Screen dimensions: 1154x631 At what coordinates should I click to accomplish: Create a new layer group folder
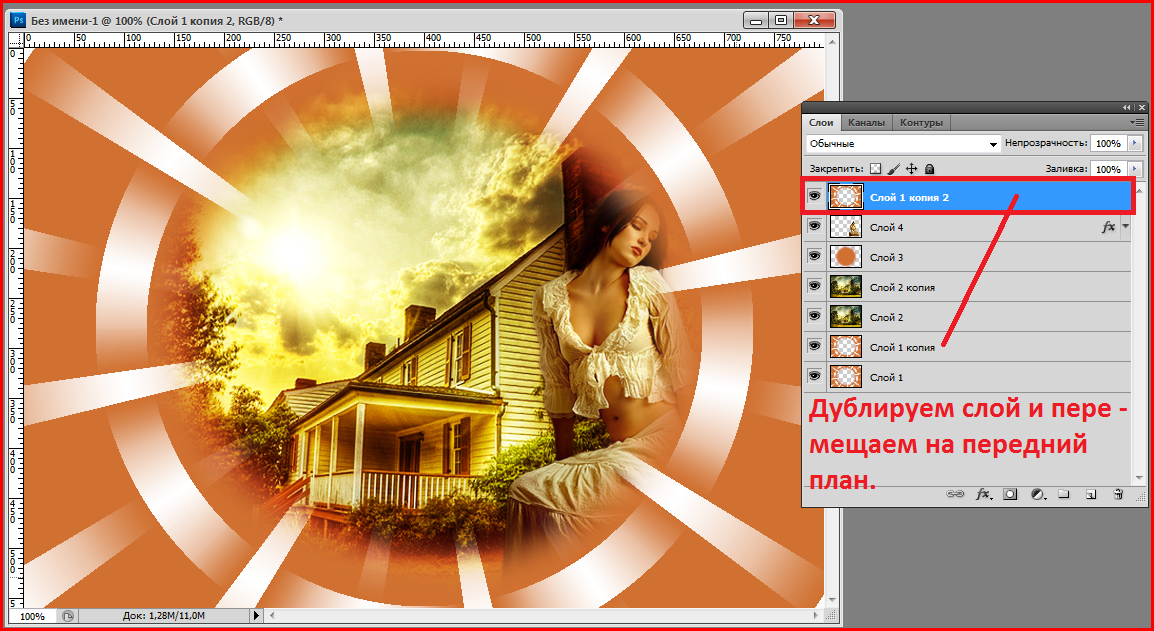(x=1063, y=495)
